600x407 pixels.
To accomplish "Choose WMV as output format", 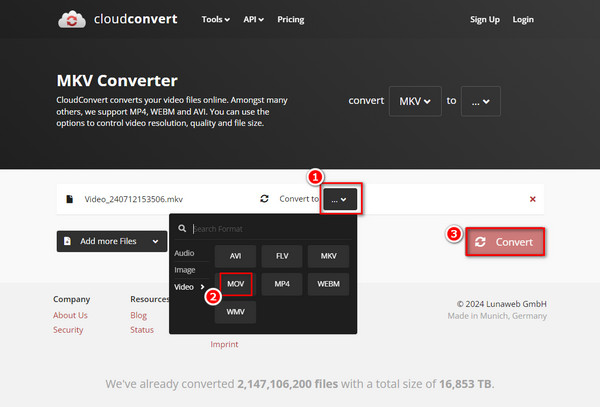I will click(235, 312).
